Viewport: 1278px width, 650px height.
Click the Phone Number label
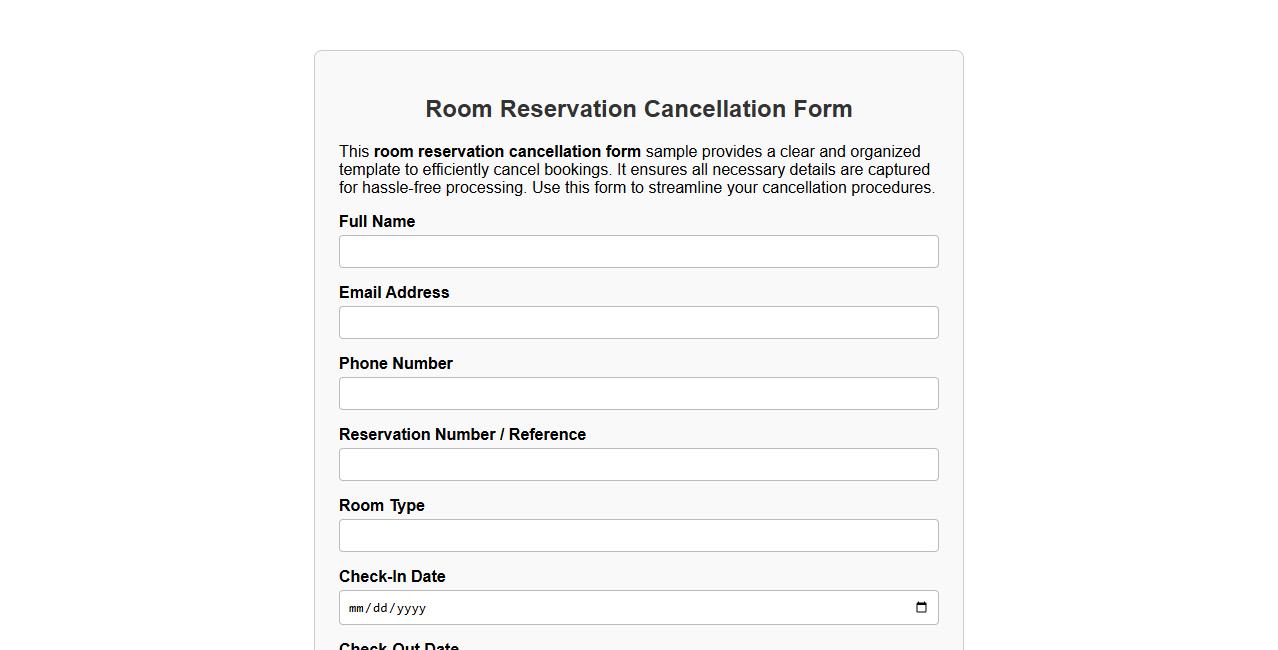click(395, 363)
